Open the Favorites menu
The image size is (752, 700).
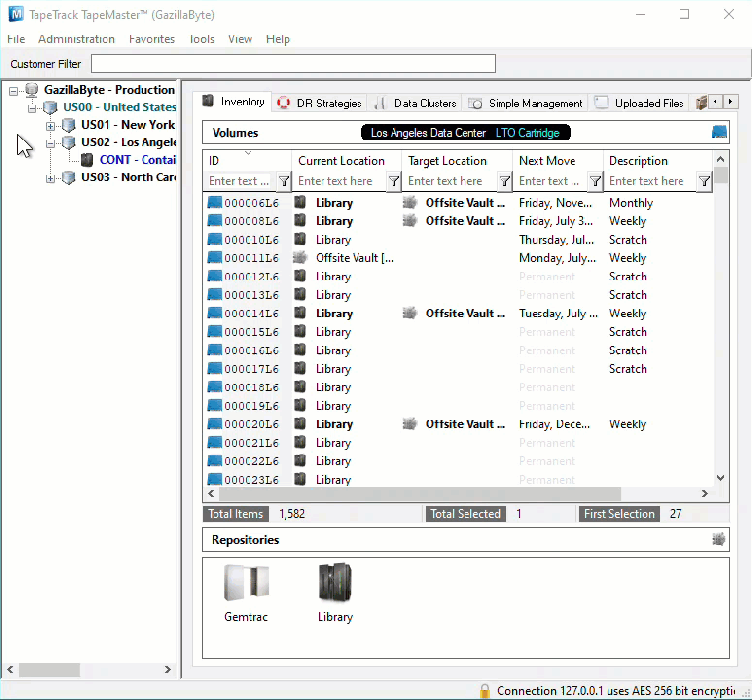152,39
